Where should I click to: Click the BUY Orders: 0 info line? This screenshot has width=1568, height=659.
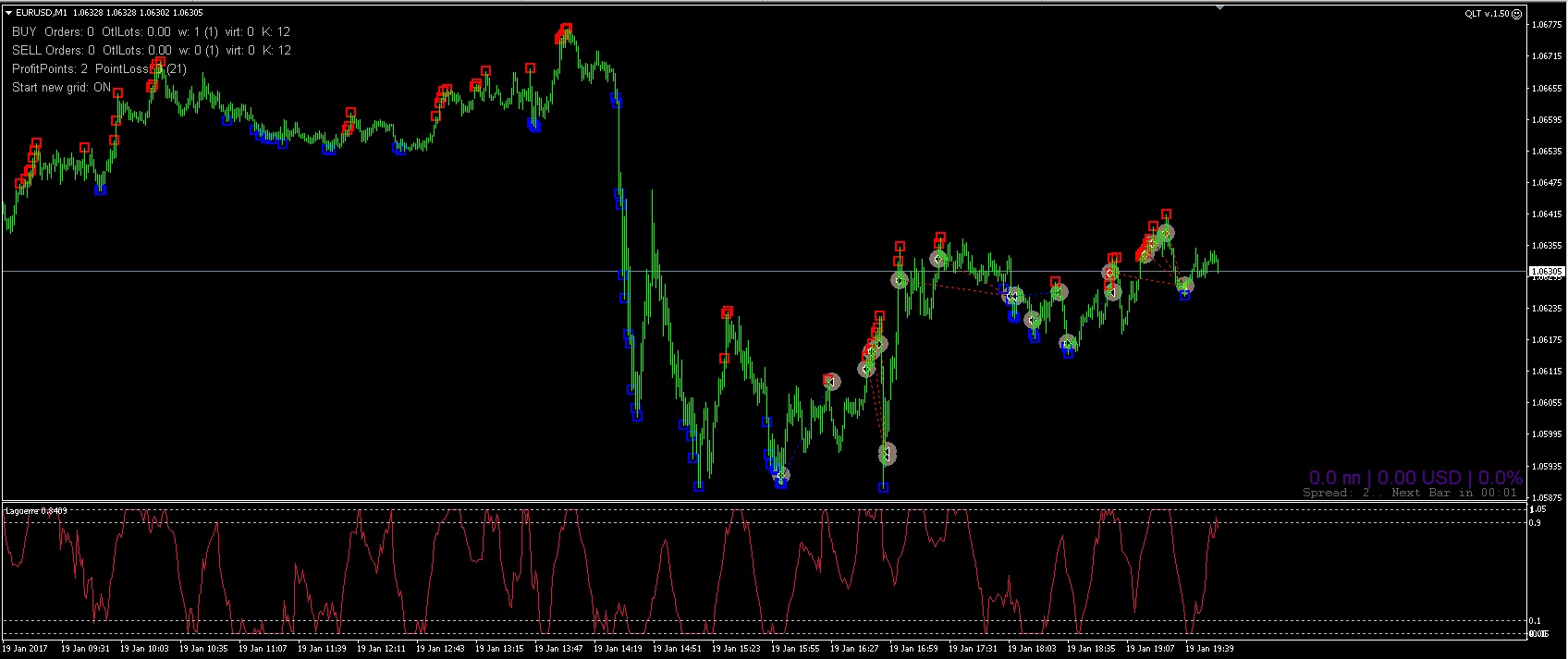[152, 31]
